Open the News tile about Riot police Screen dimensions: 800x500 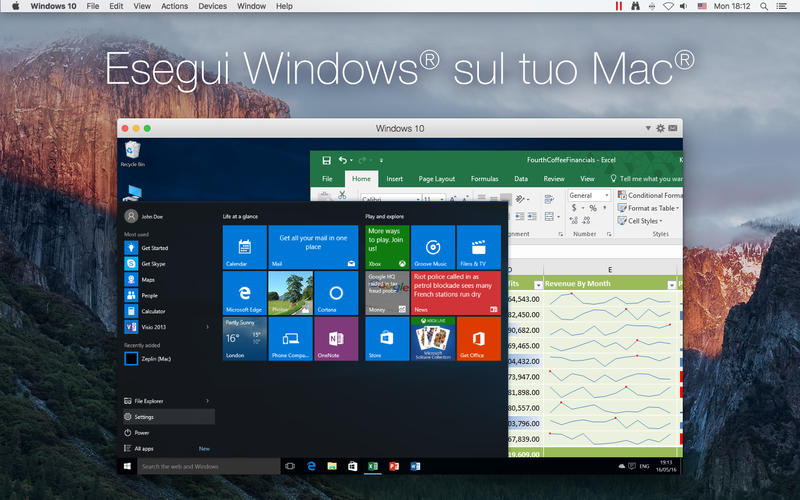point(456,293)
